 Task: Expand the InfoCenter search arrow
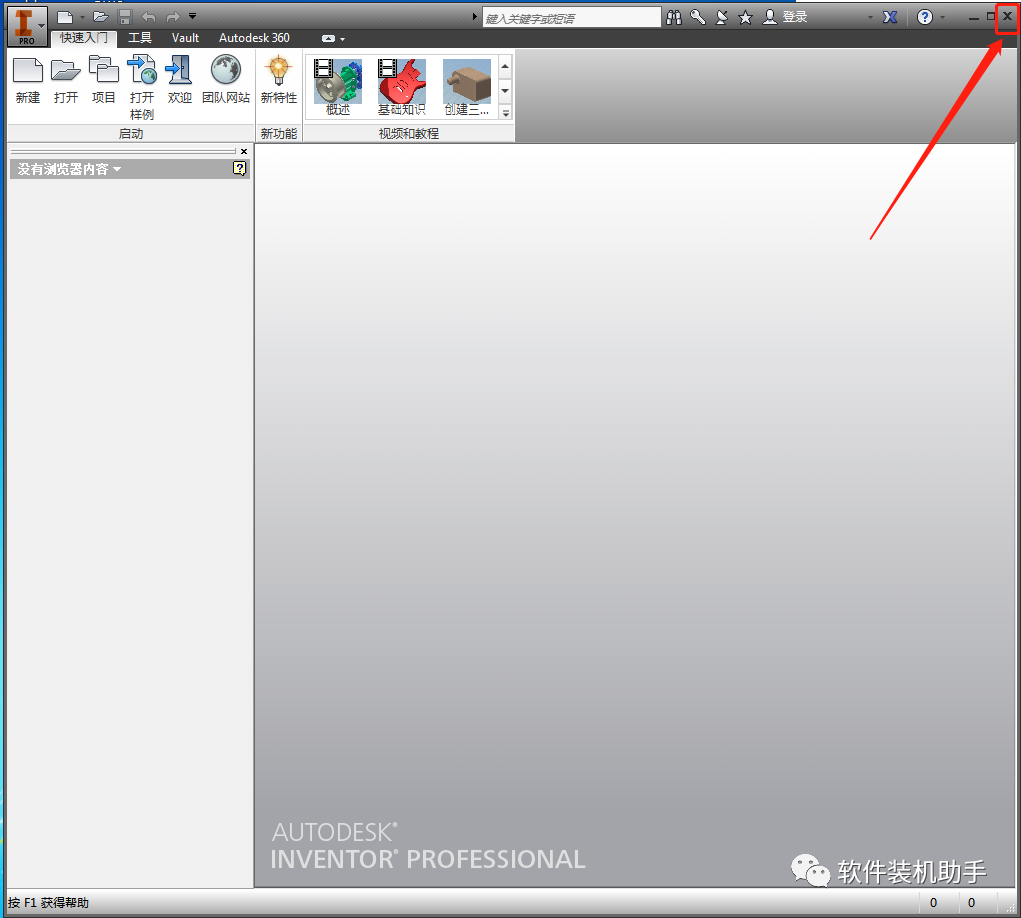[x=475, y=17]
